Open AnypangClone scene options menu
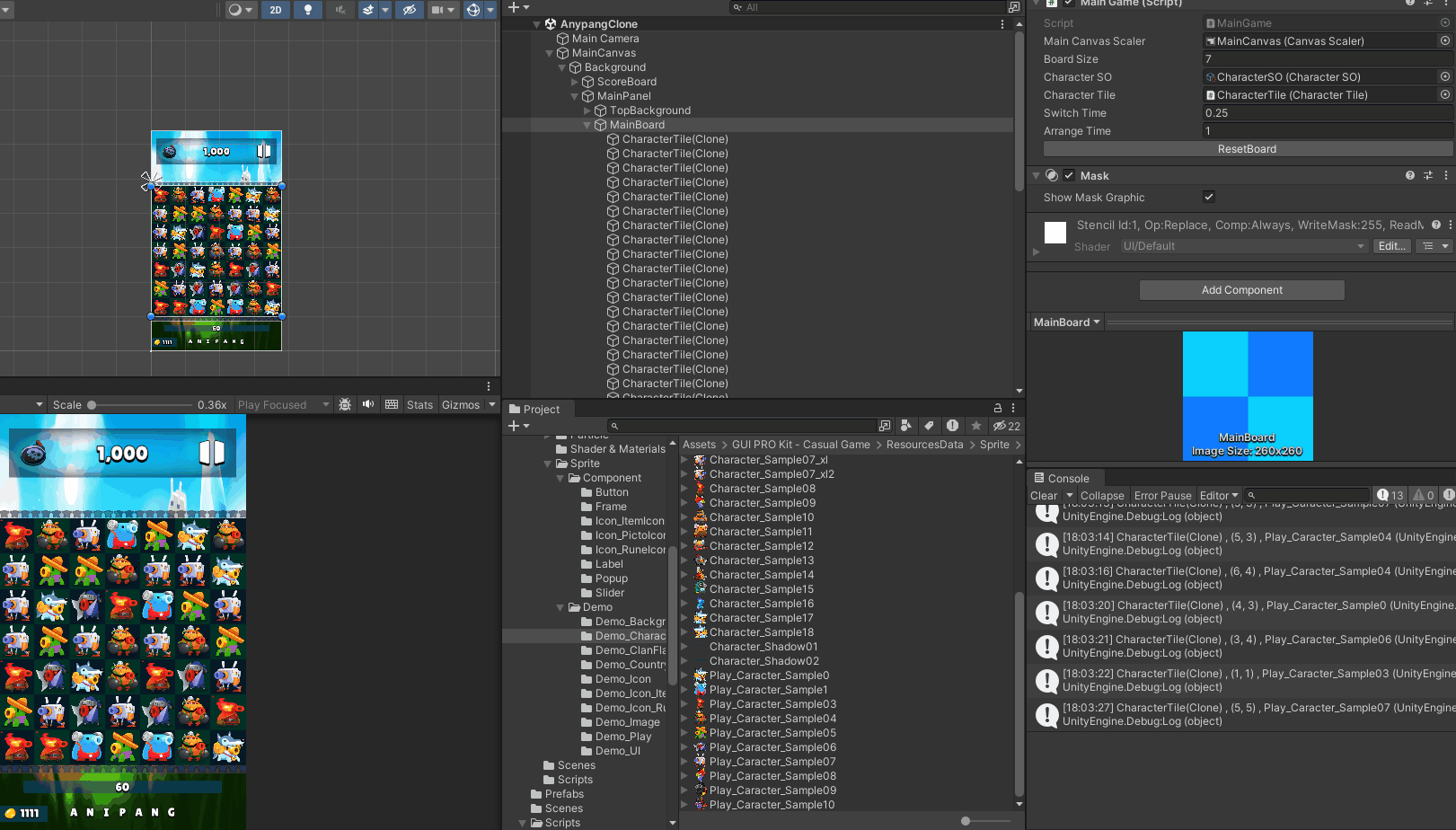 pyautogui.click(x=1002, y=24)
